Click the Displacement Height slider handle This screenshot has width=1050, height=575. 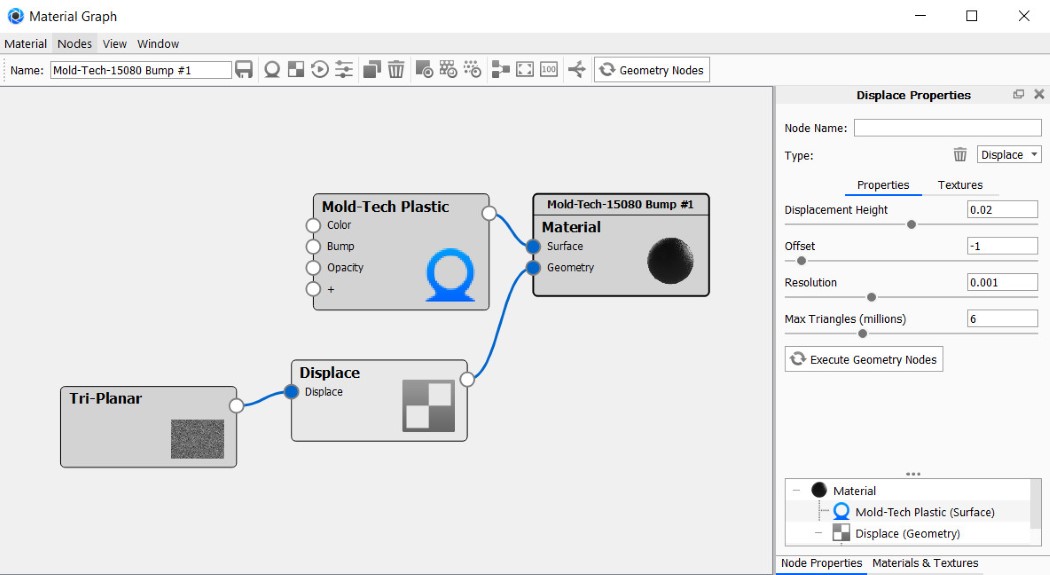click(x=911, y=225)
